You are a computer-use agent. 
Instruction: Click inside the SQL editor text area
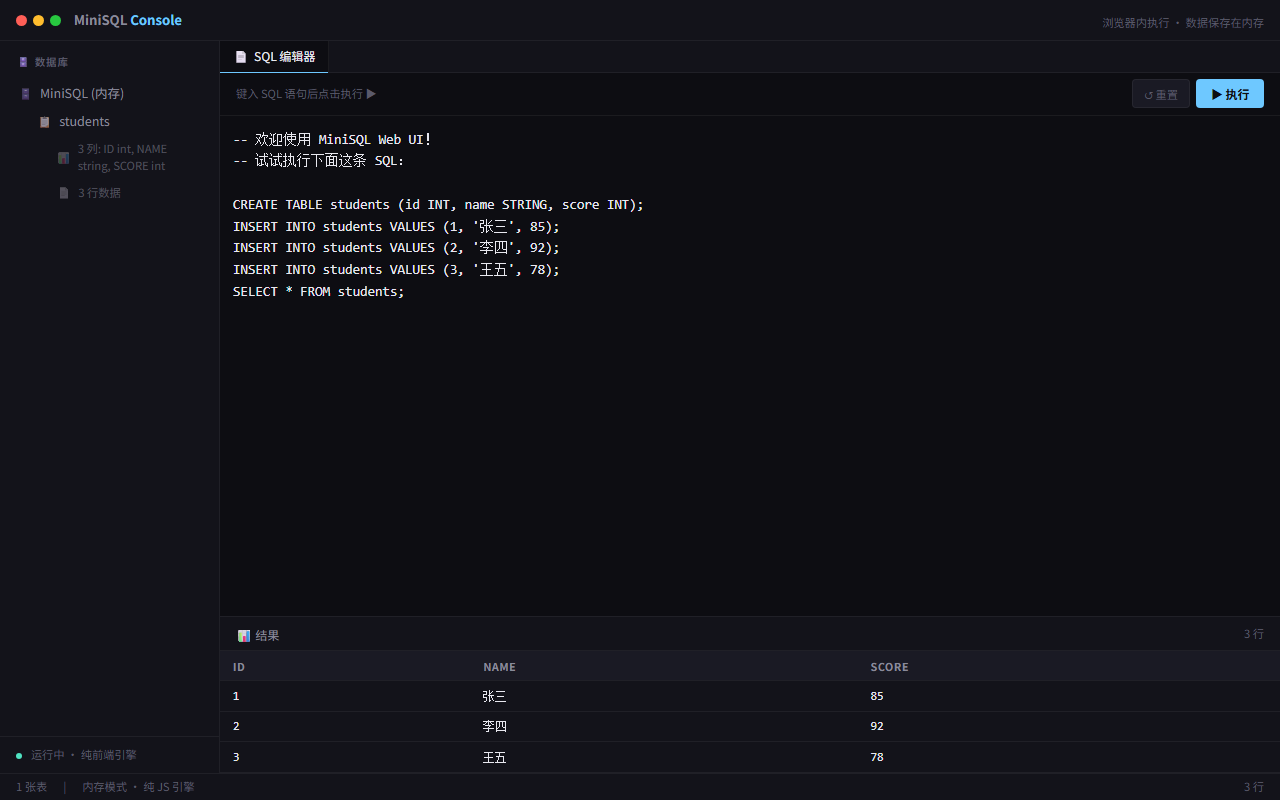point(750,366)
